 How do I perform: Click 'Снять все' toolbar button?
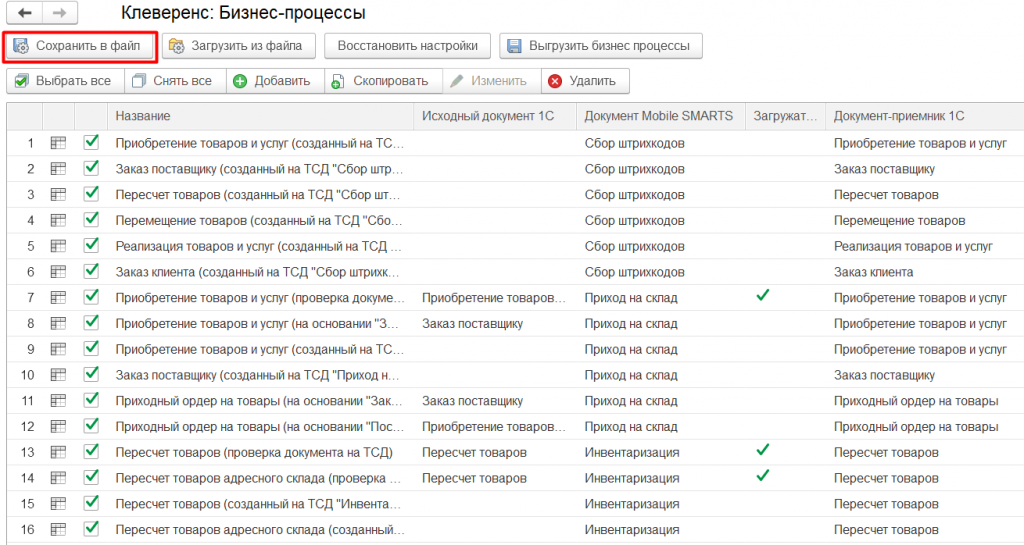tap(175, 81)
